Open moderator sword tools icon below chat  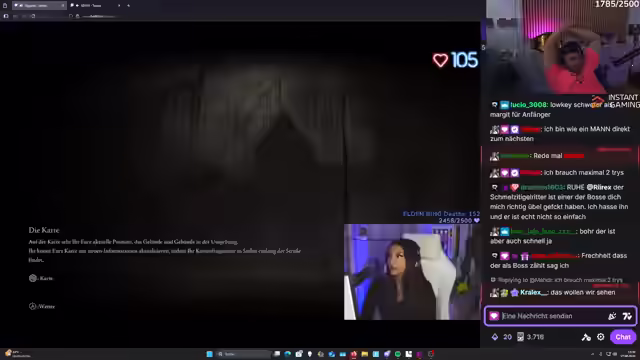pyautogui.click(x=586, y=337)
